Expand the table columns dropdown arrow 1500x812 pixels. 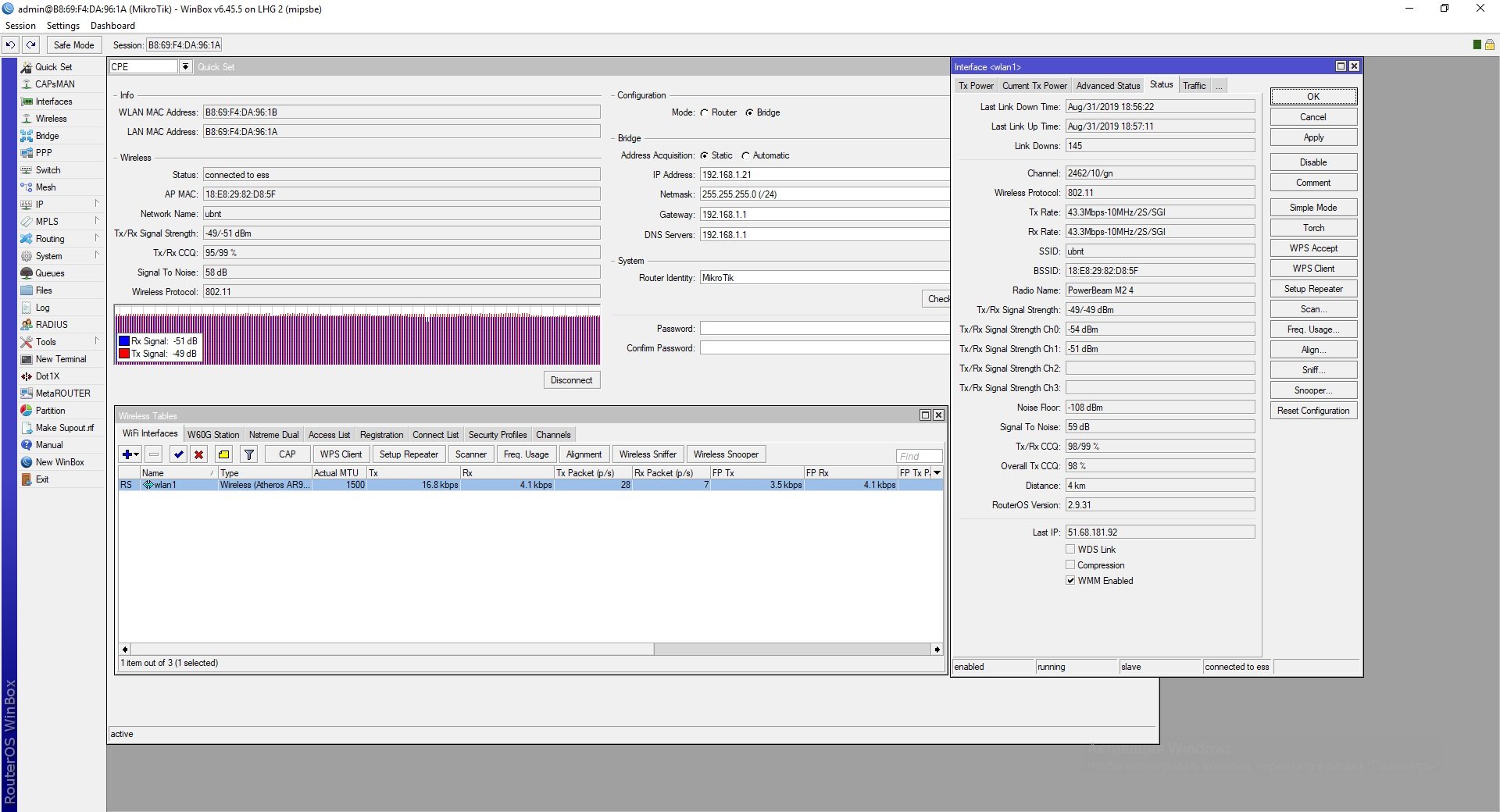pyautogui.click(x=937, y=473)
